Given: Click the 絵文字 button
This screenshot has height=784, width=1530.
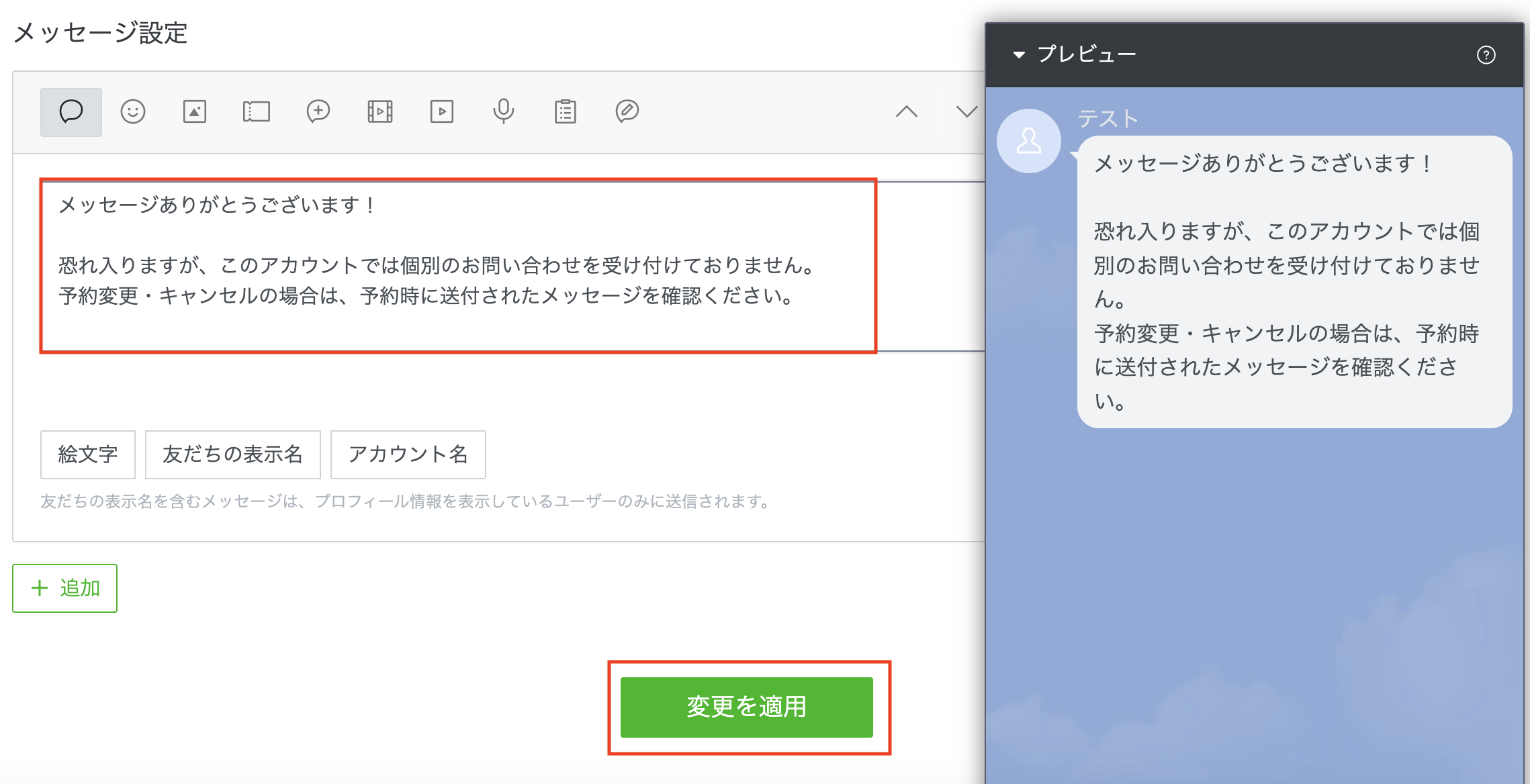Looking at the screenshot, I should [88, 454].
